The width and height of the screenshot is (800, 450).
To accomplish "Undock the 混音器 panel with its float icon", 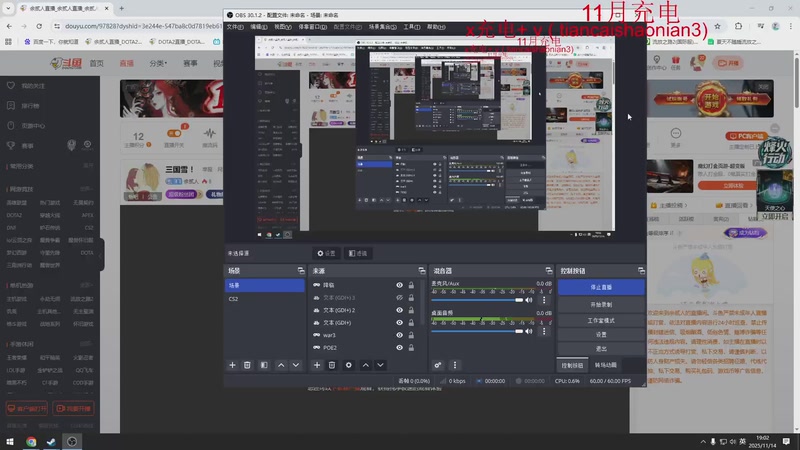I will (549, 270).
